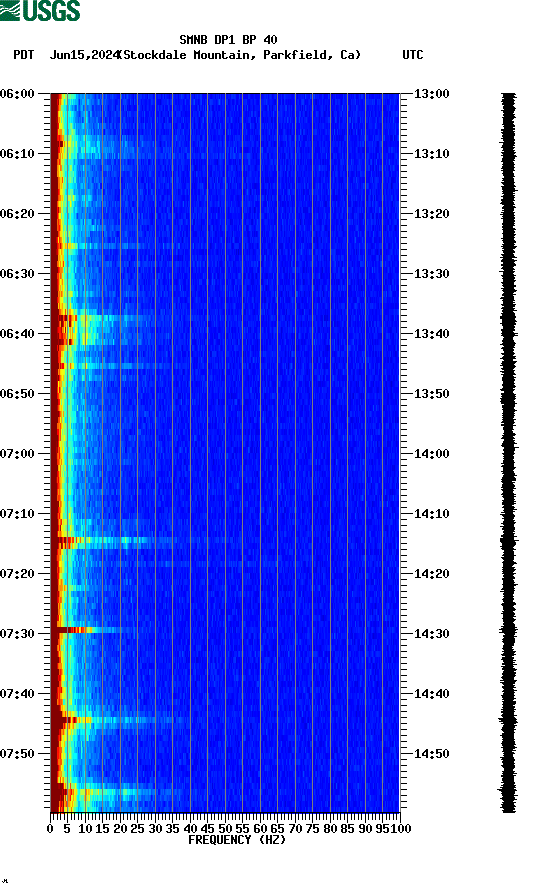Click the '07:50' PDT time label
This screenshot has width=552, height=892.
coord(17,754)
